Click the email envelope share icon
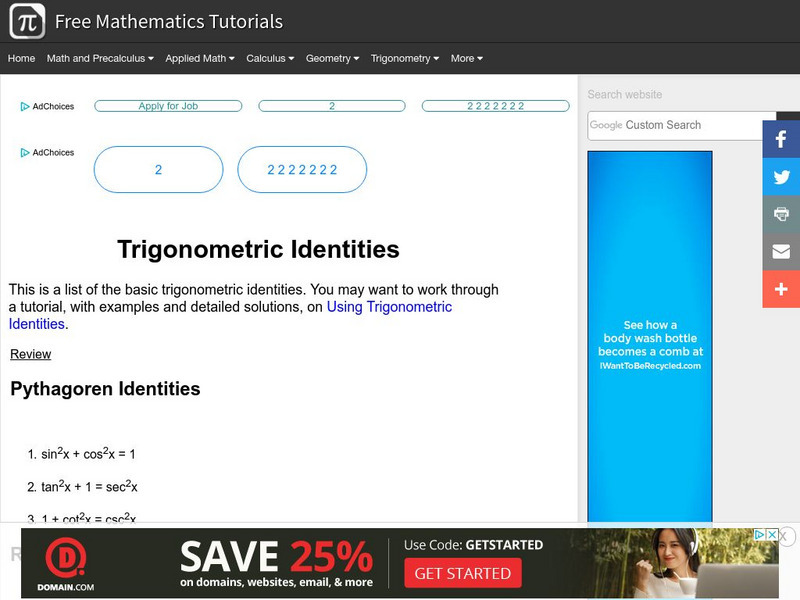This screenshot has height=600, width=800. pos(781,252)
